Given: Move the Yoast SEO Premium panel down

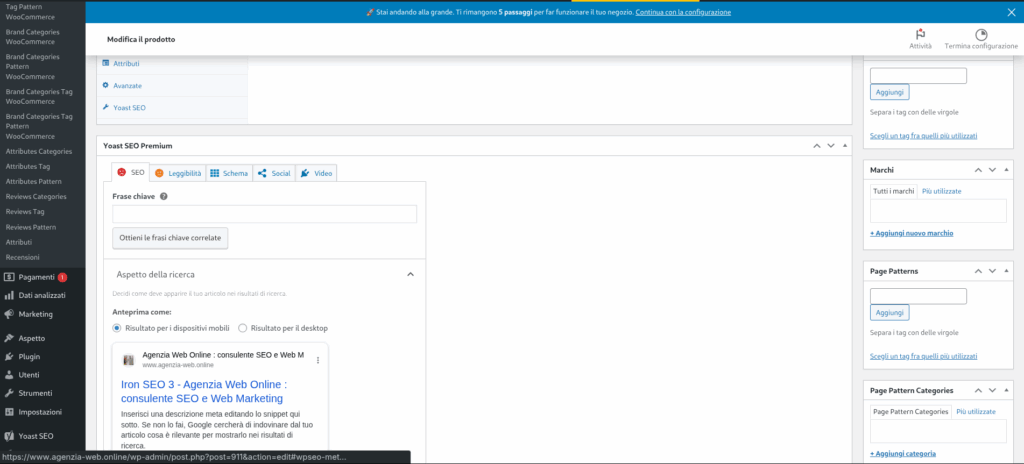Looking at the screenshot, I should click(x=831, y=146).
